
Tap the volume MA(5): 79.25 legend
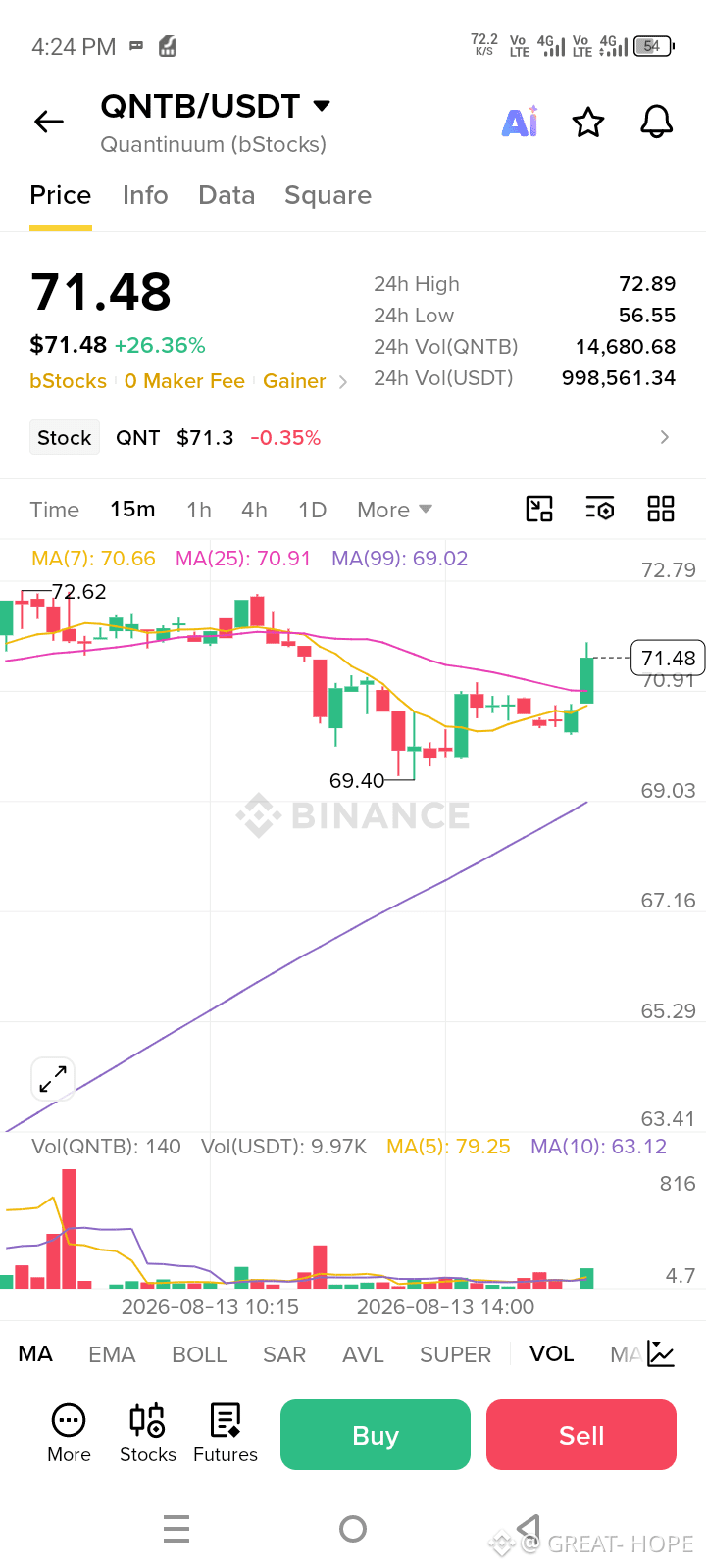coord(448,1147)
